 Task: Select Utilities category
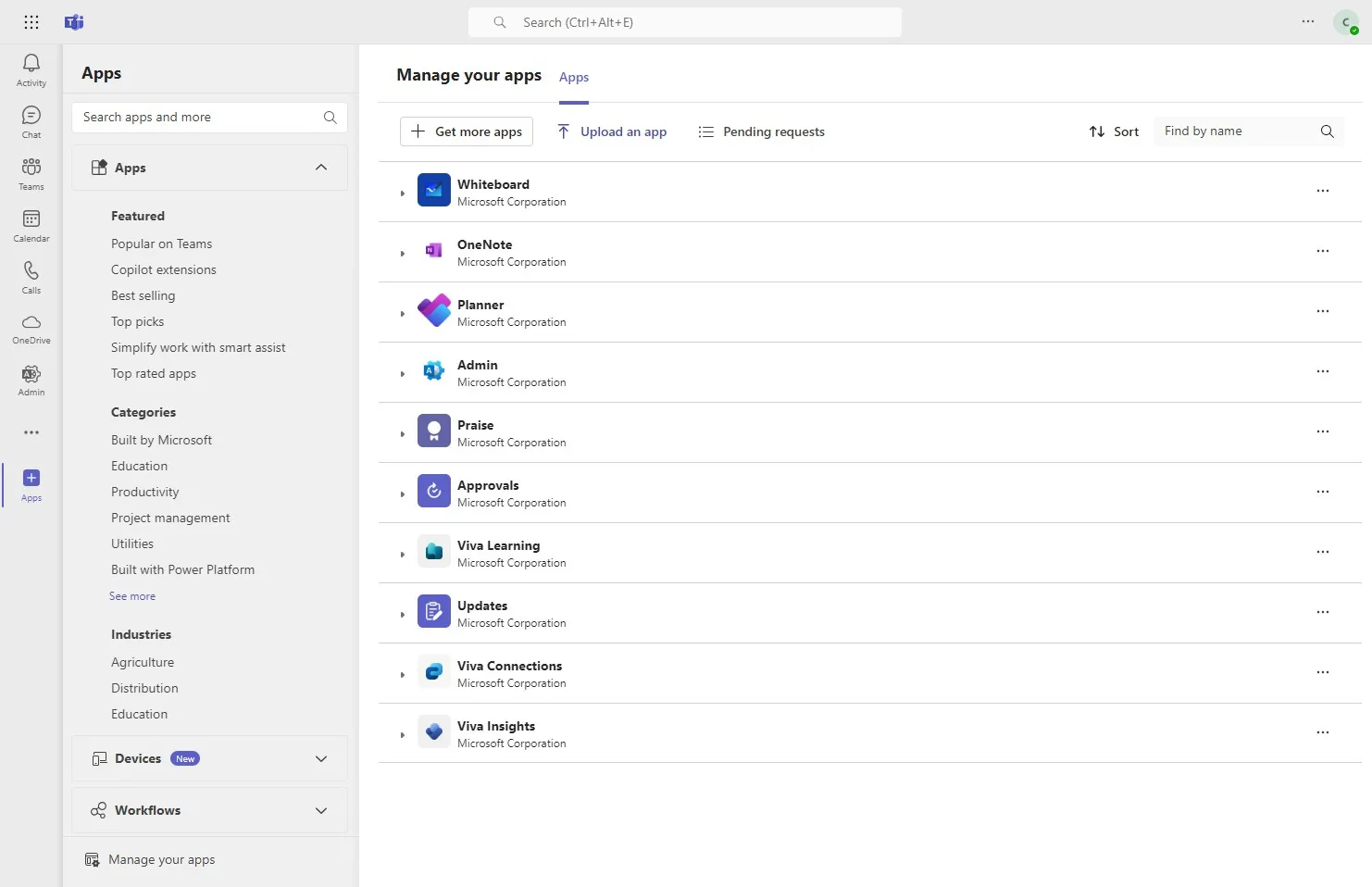[132, 543]
